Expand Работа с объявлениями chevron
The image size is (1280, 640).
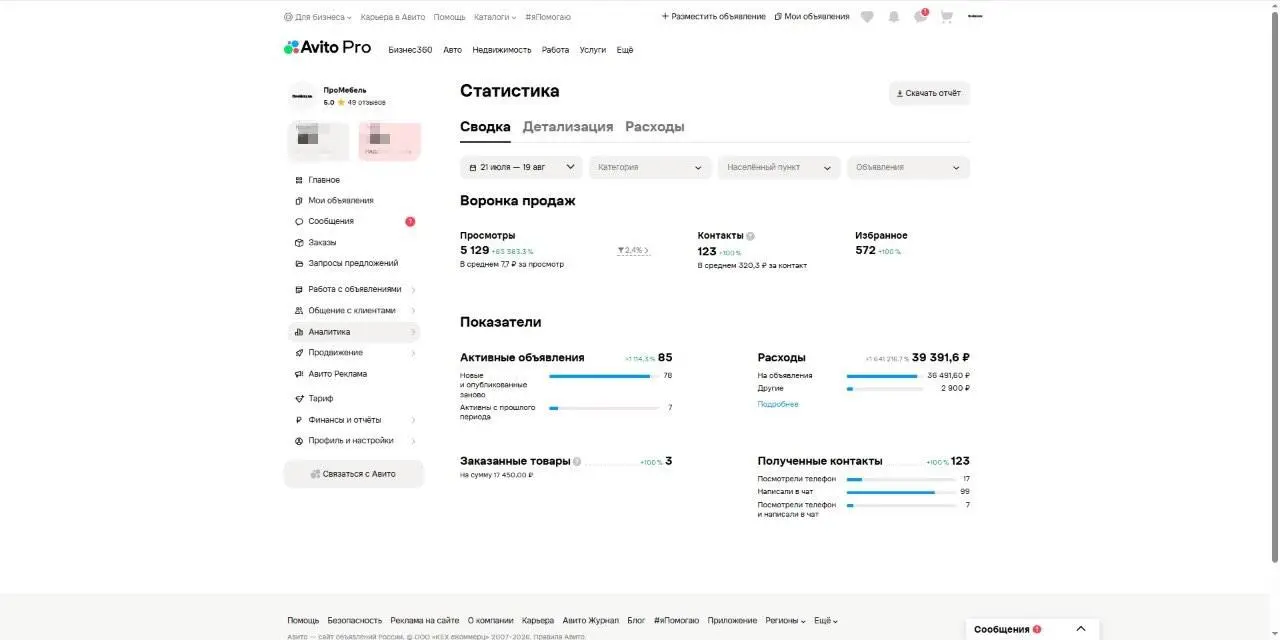click(413, 290)
